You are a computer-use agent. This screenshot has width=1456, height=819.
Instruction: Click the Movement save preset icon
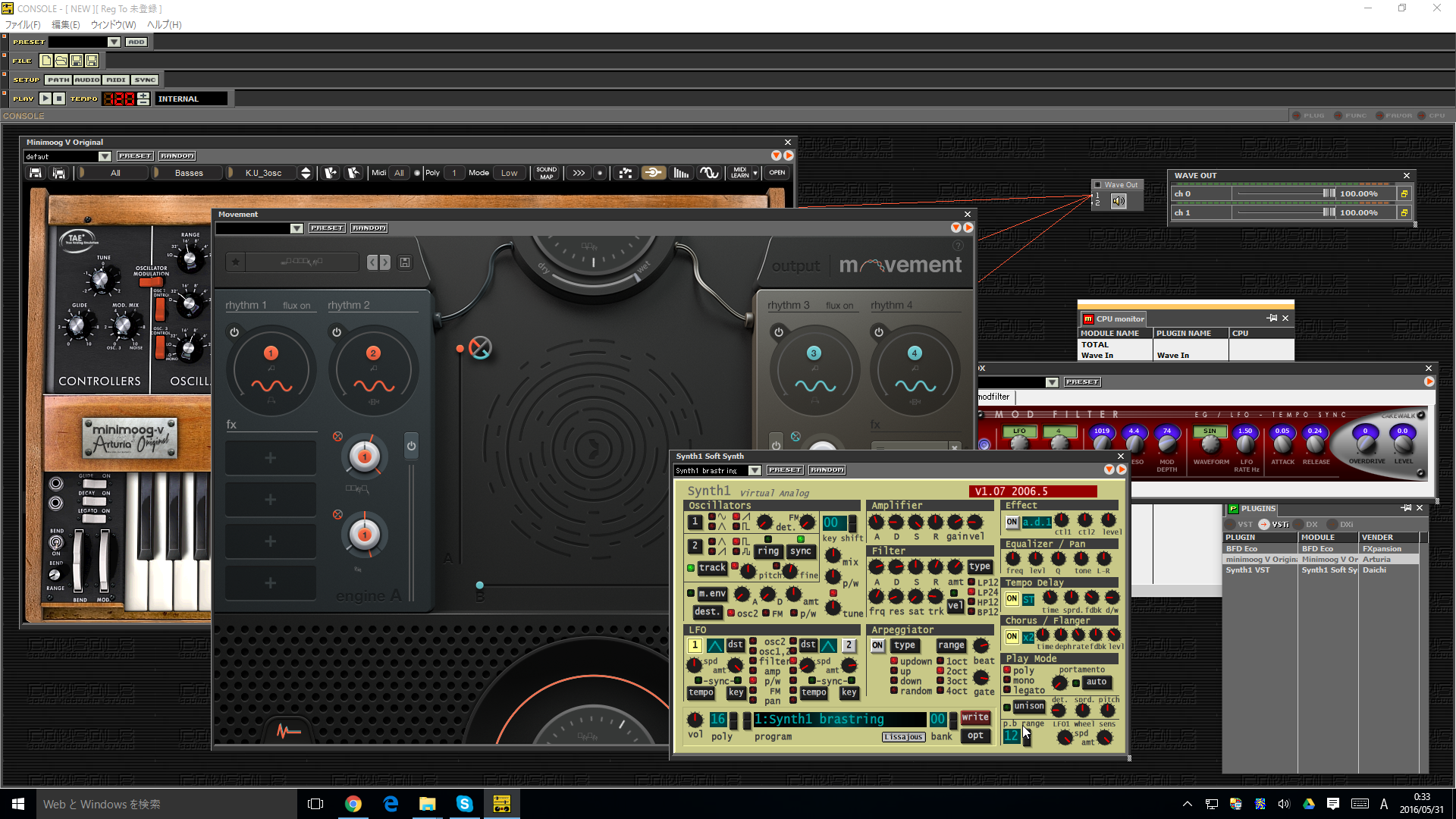tap(405, 262)
